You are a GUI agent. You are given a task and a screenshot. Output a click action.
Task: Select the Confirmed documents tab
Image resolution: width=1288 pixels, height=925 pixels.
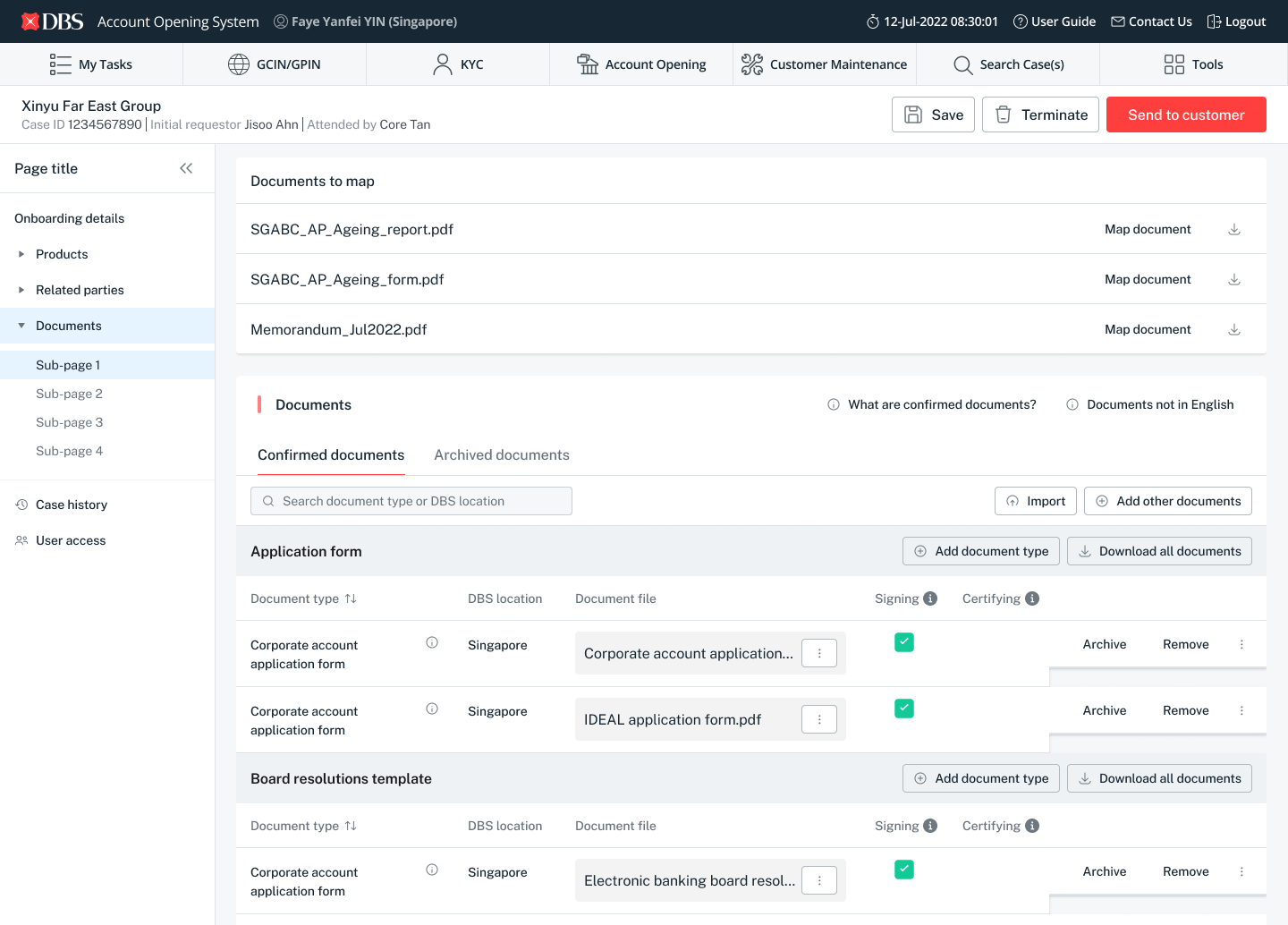click(x=331, y=454)
